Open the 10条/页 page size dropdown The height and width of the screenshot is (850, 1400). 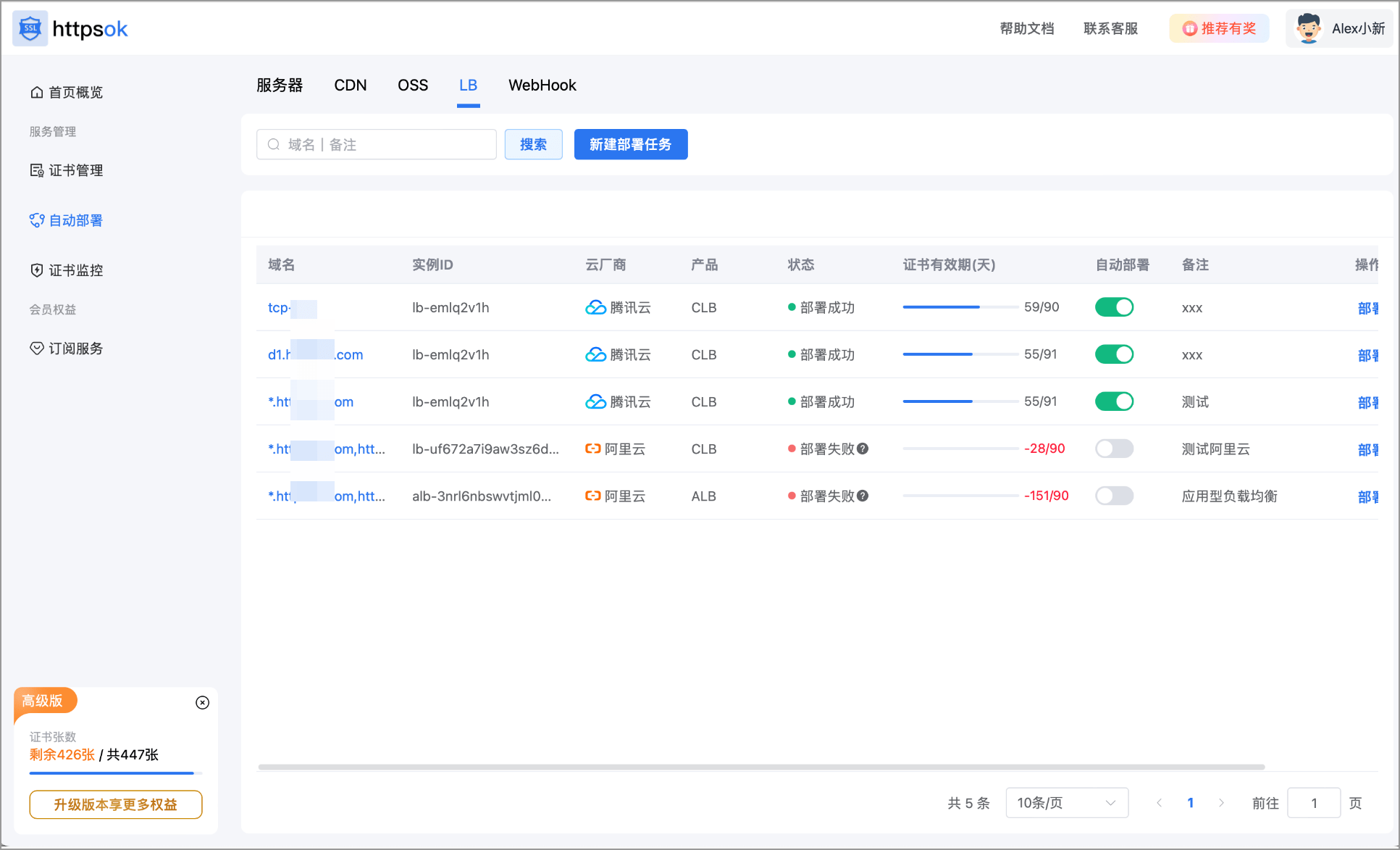(x=1067, y=803)
